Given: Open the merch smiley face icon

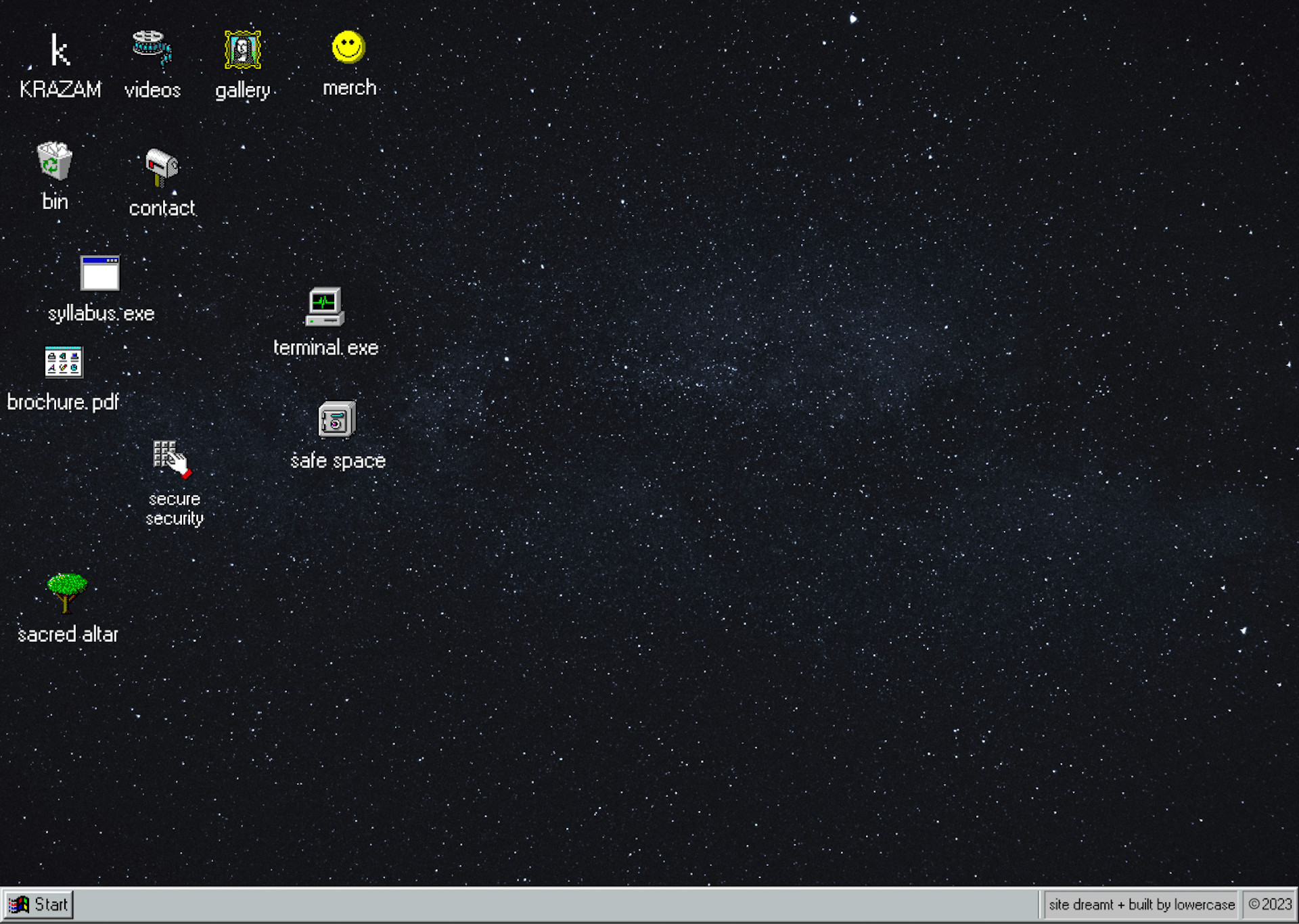Looking at the screenshot, I should coord(348,47).
